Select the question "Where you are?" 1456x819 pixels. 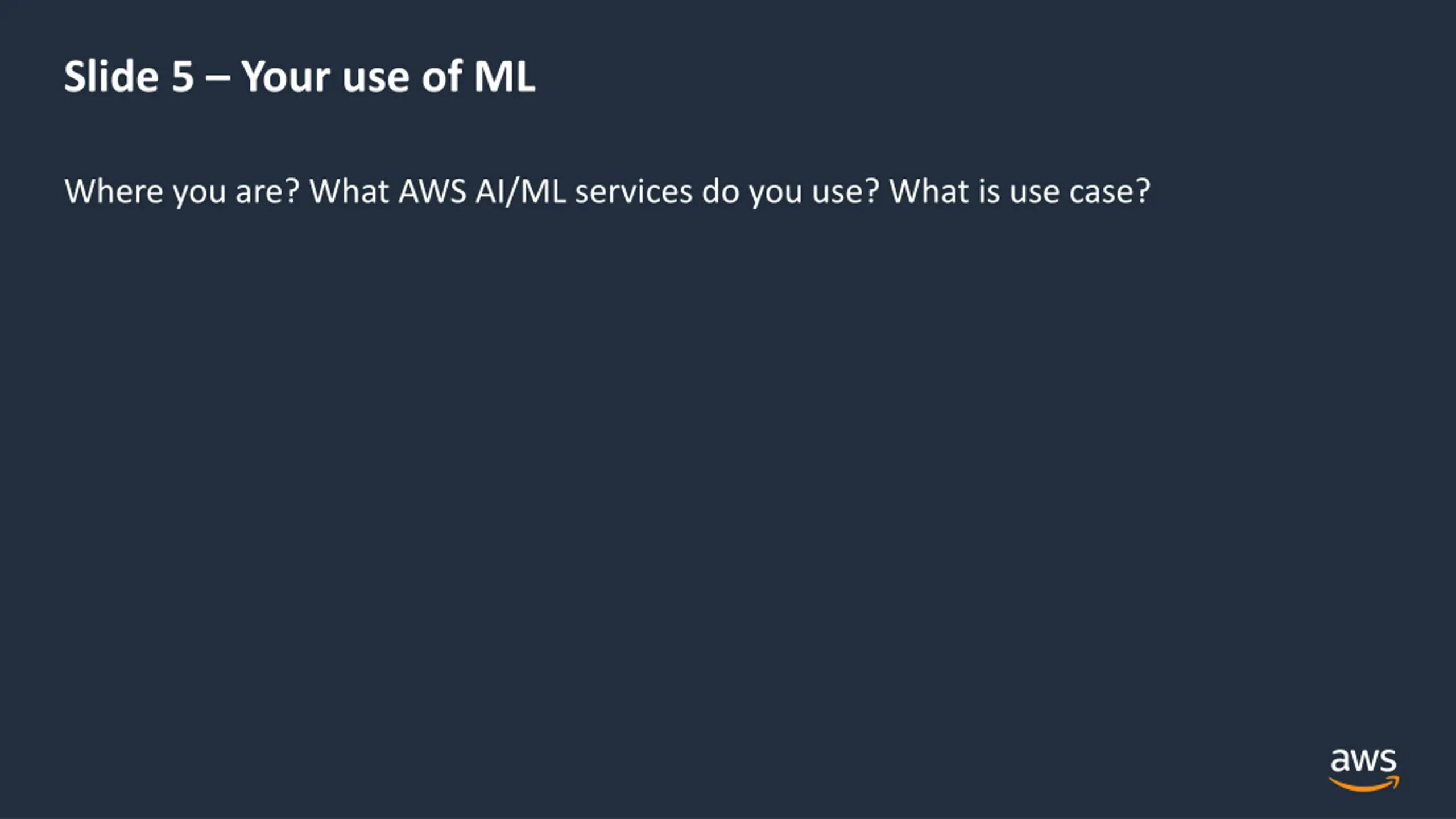point(182,191)
